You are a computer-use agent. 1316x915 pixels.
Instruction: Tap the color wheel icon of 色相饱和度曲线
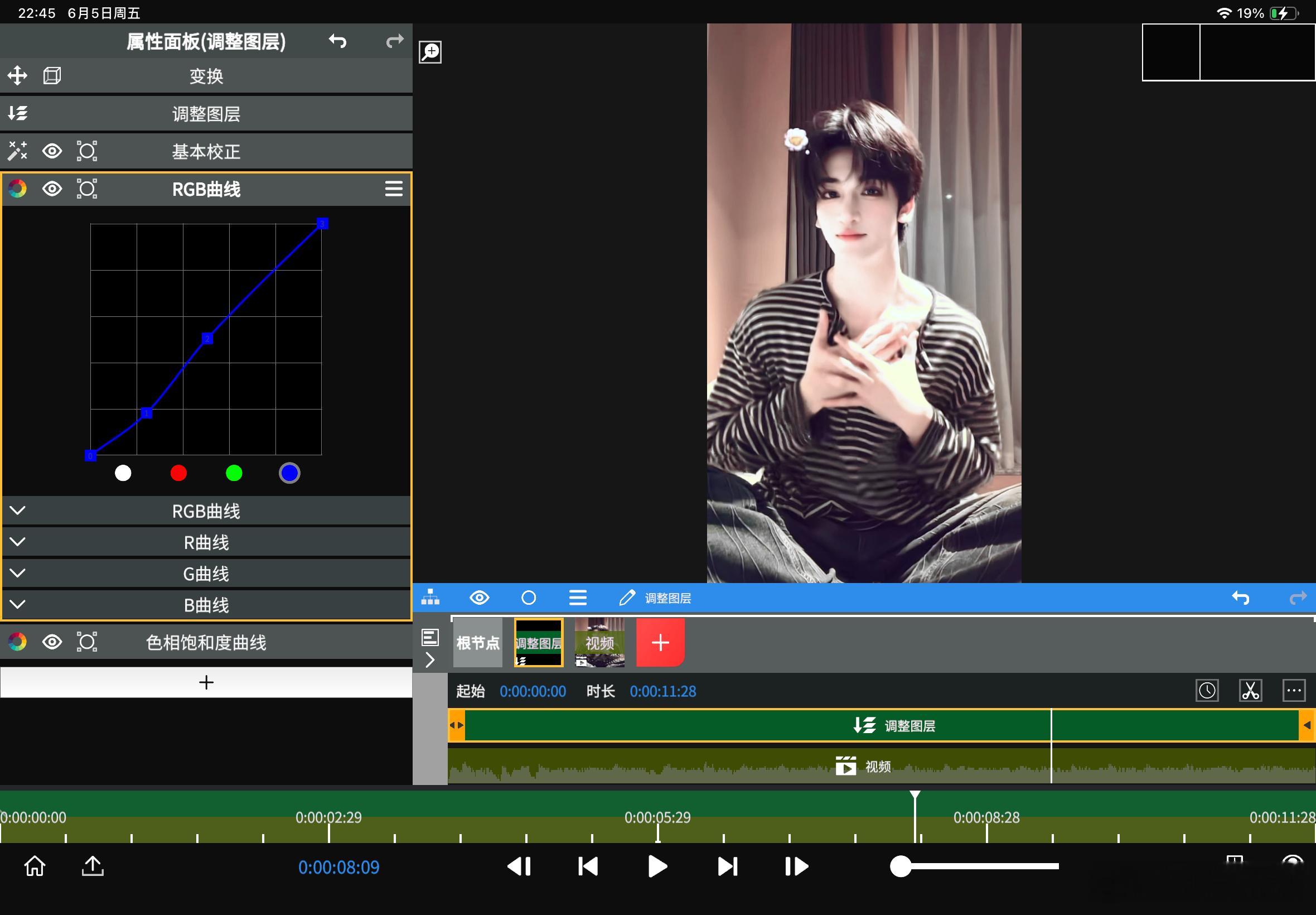click(17, 642)
